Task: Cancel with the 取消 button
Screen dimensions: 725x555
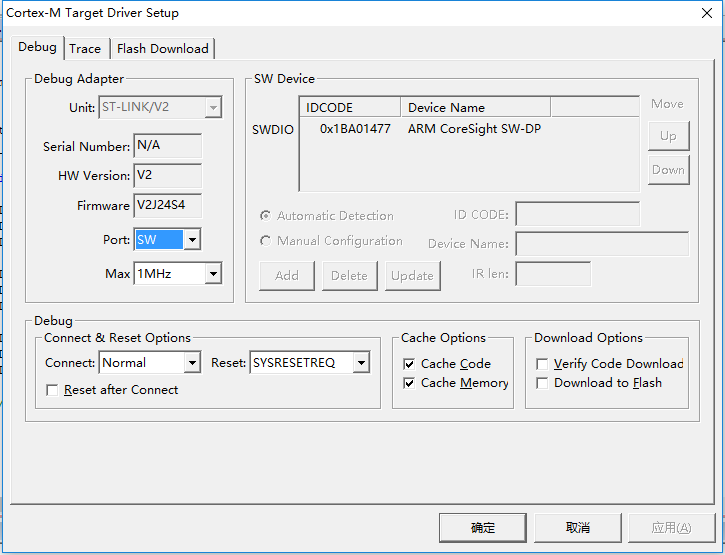Action: click(578, 528)
